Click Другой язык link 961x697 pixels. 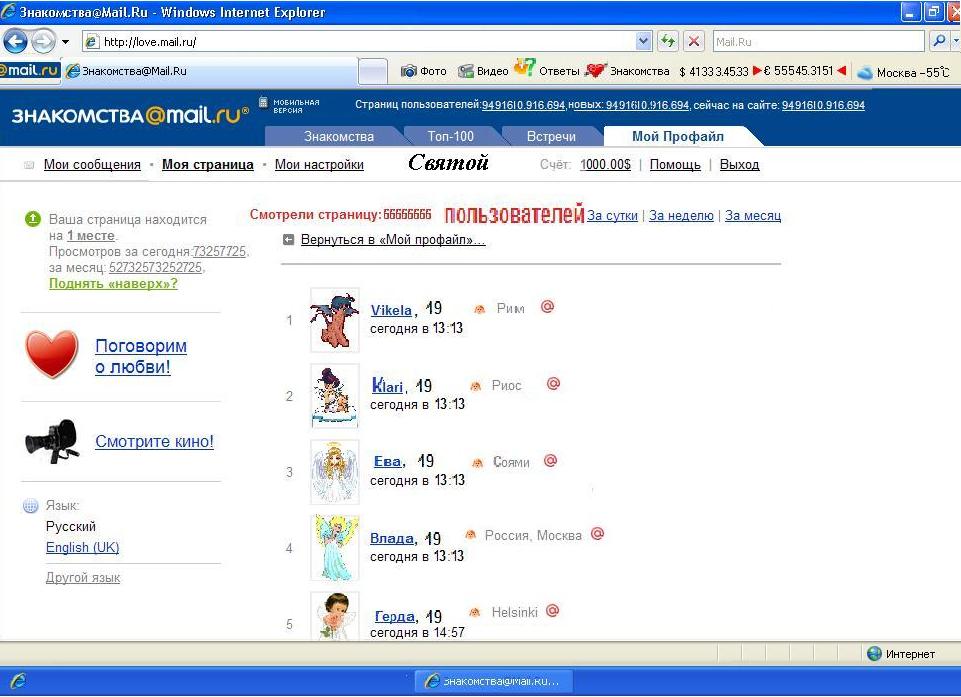83,577
